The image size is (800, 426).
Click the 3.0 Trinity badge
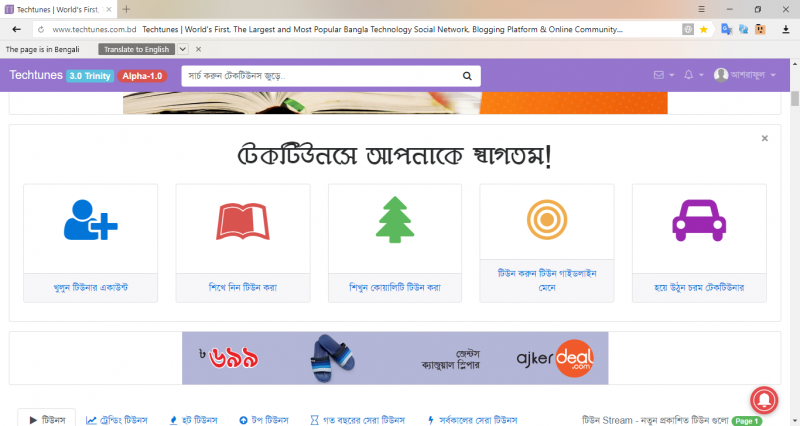[x=90, y=76]
